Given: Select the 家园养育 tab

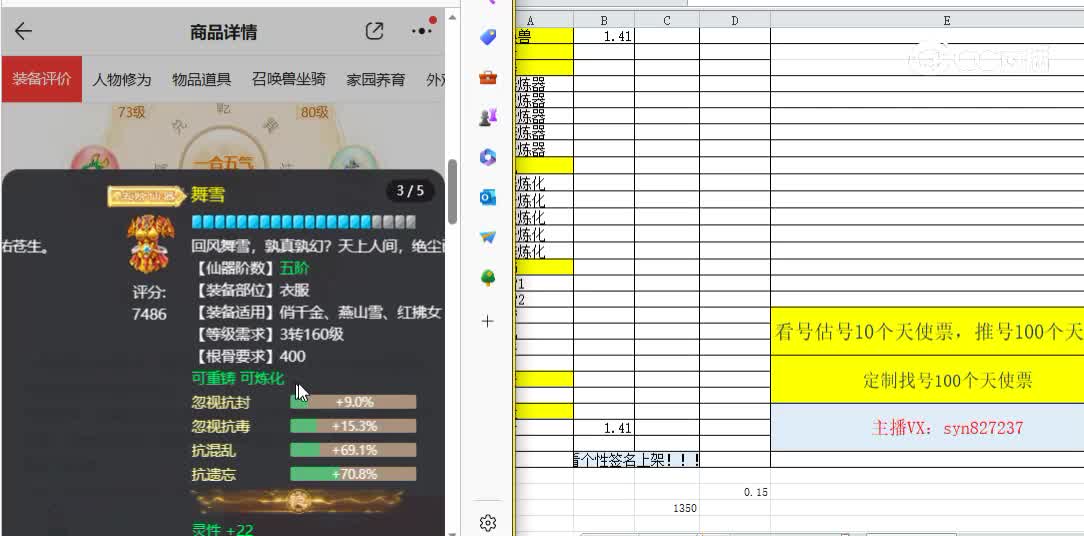Looking at the screenshot, I should click(375, 80).
